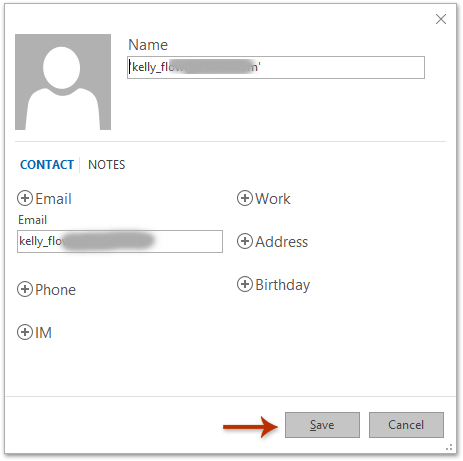The image size is (463, 461).
Task: Open the NOTES tab
Action: [107, 165]
